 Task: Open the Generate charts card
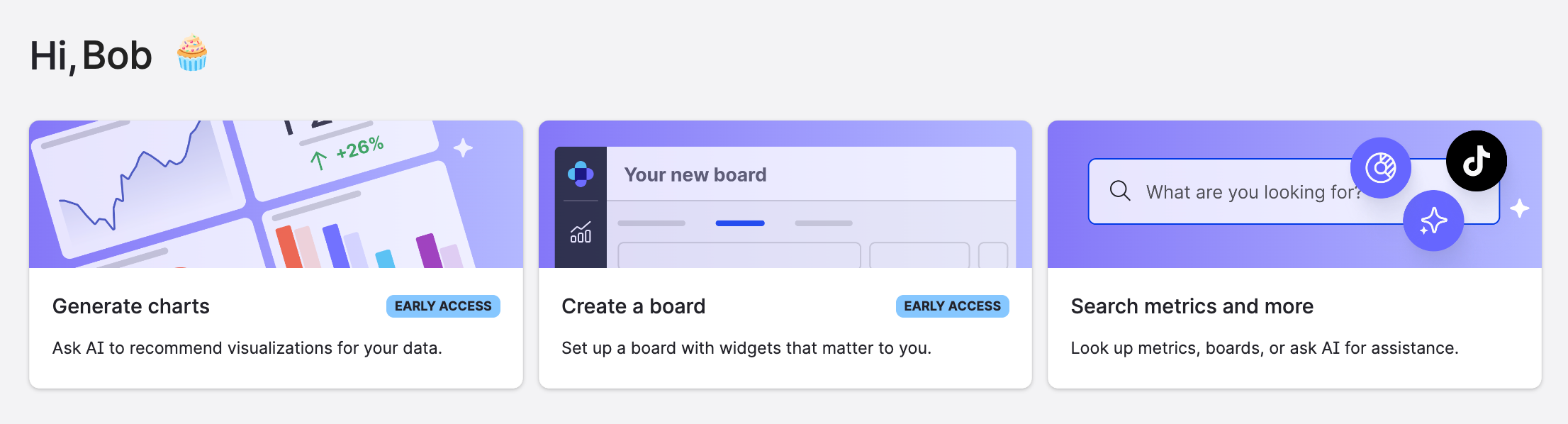[x=276, y=326]
